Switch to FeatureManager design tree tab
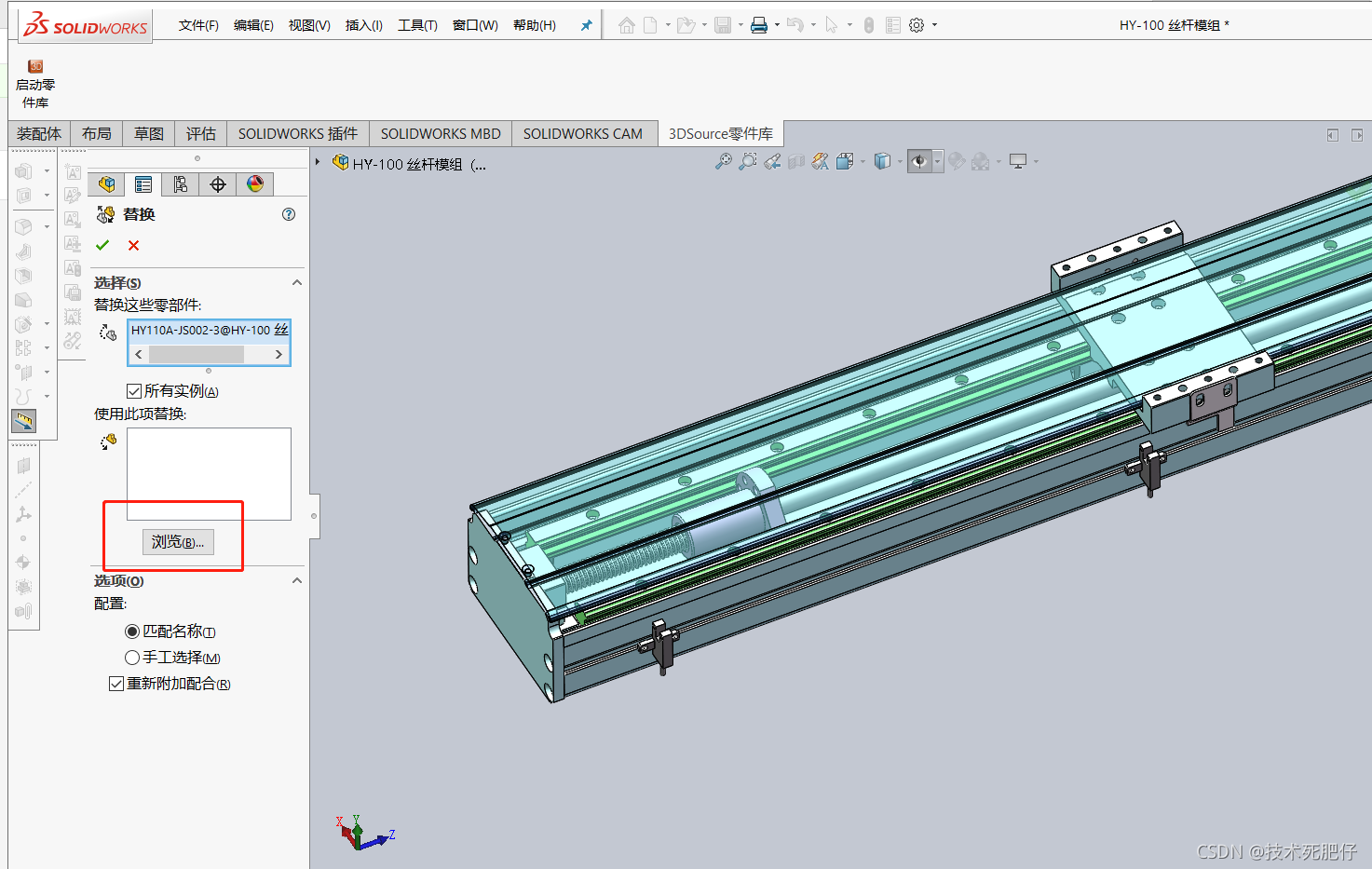 (106, 184)
